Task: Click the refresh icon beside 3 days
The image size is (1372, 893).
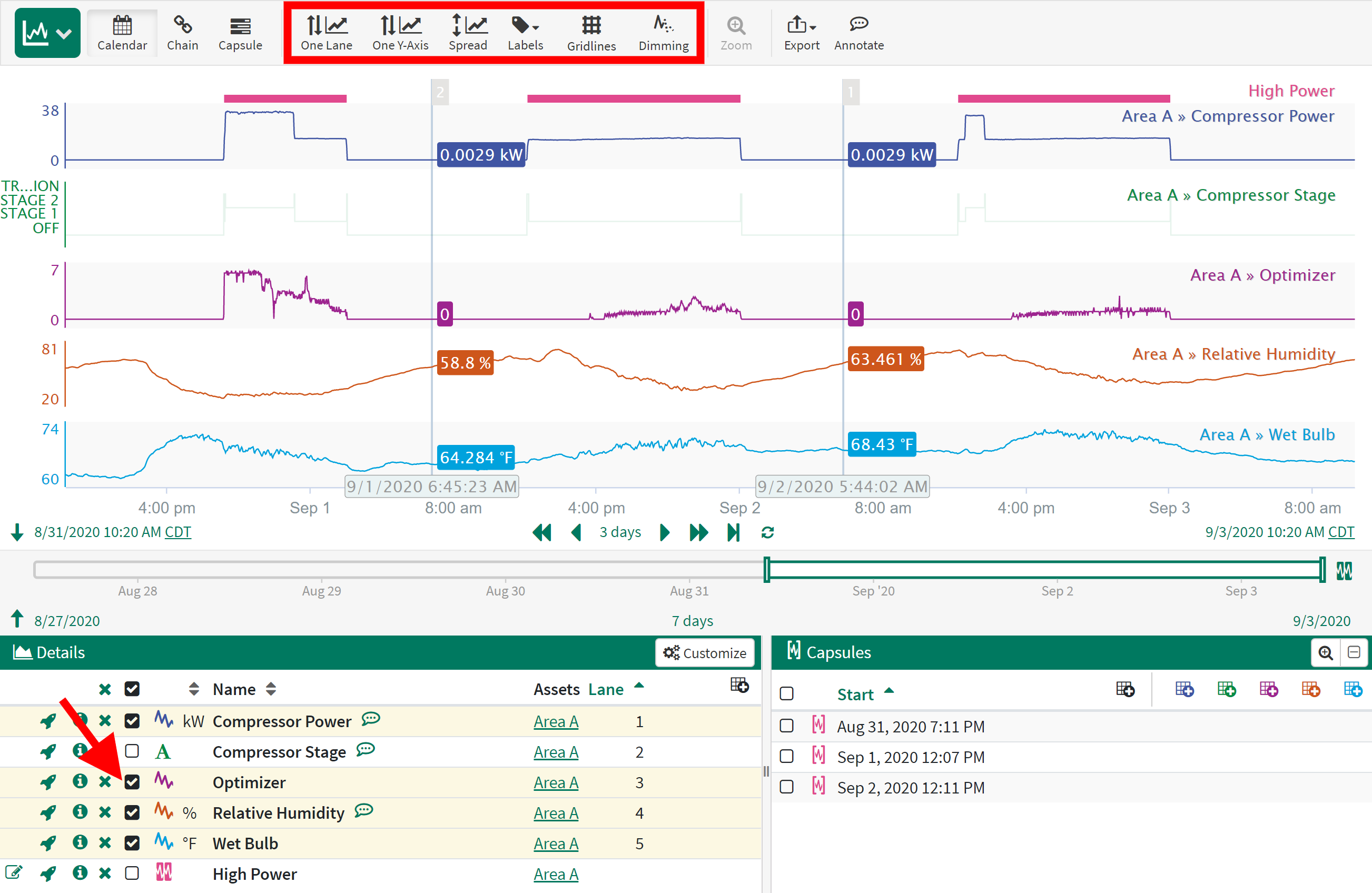Action: [767, 532]
